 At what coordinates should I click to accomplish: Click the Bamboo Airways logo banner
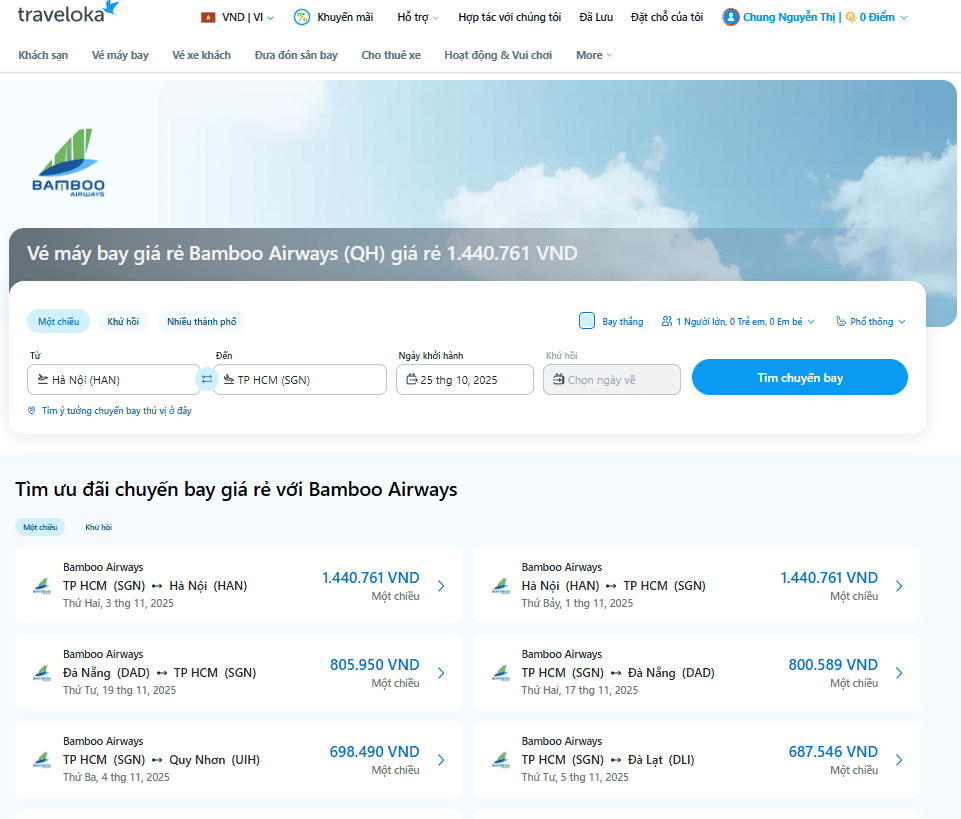[x=68, y=163]
